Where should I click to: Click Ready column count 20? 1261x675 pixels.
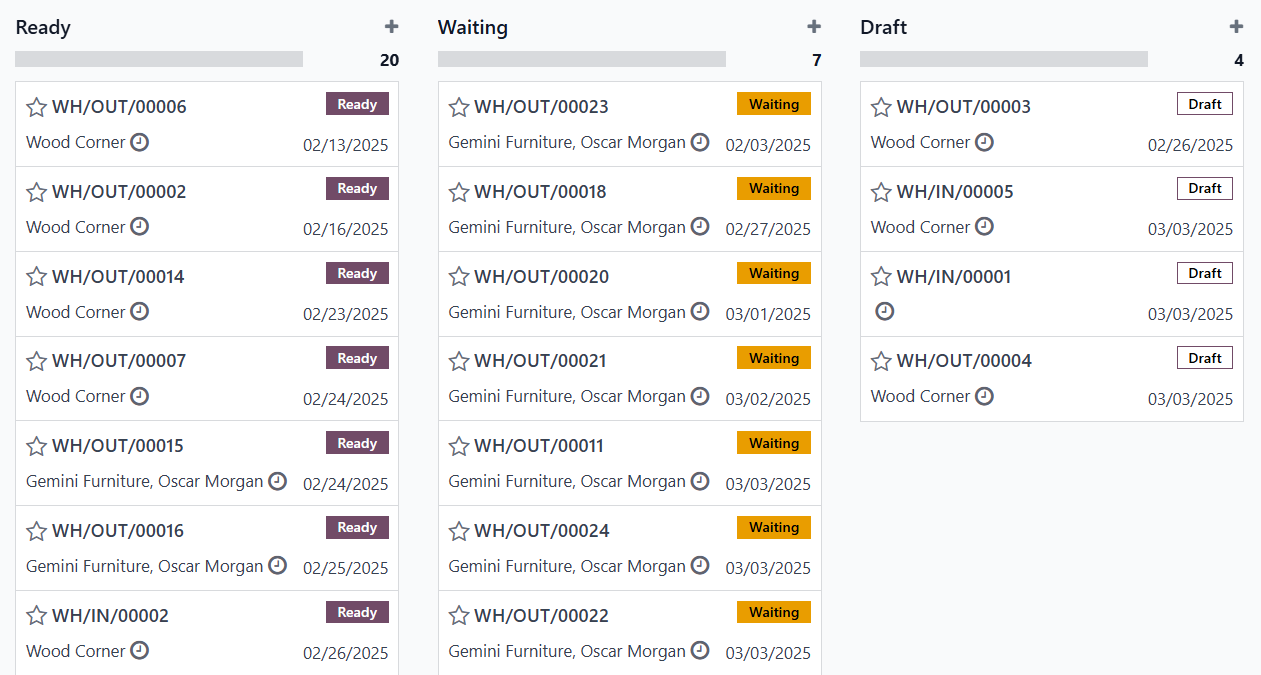point(389,60)
